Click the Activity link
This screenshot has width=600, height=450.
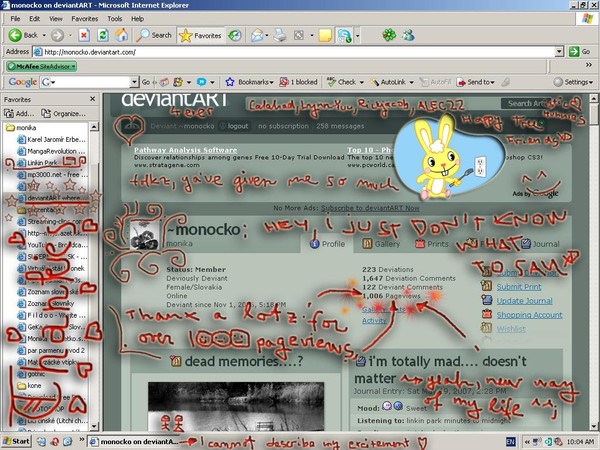pos(374,320)
